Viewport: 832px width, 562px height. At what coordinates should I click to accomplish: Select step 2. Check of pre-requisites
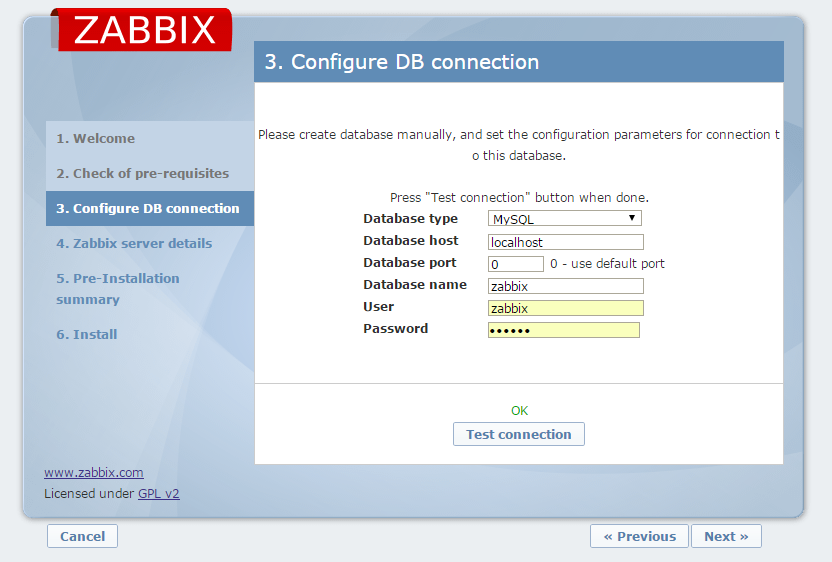150,174
